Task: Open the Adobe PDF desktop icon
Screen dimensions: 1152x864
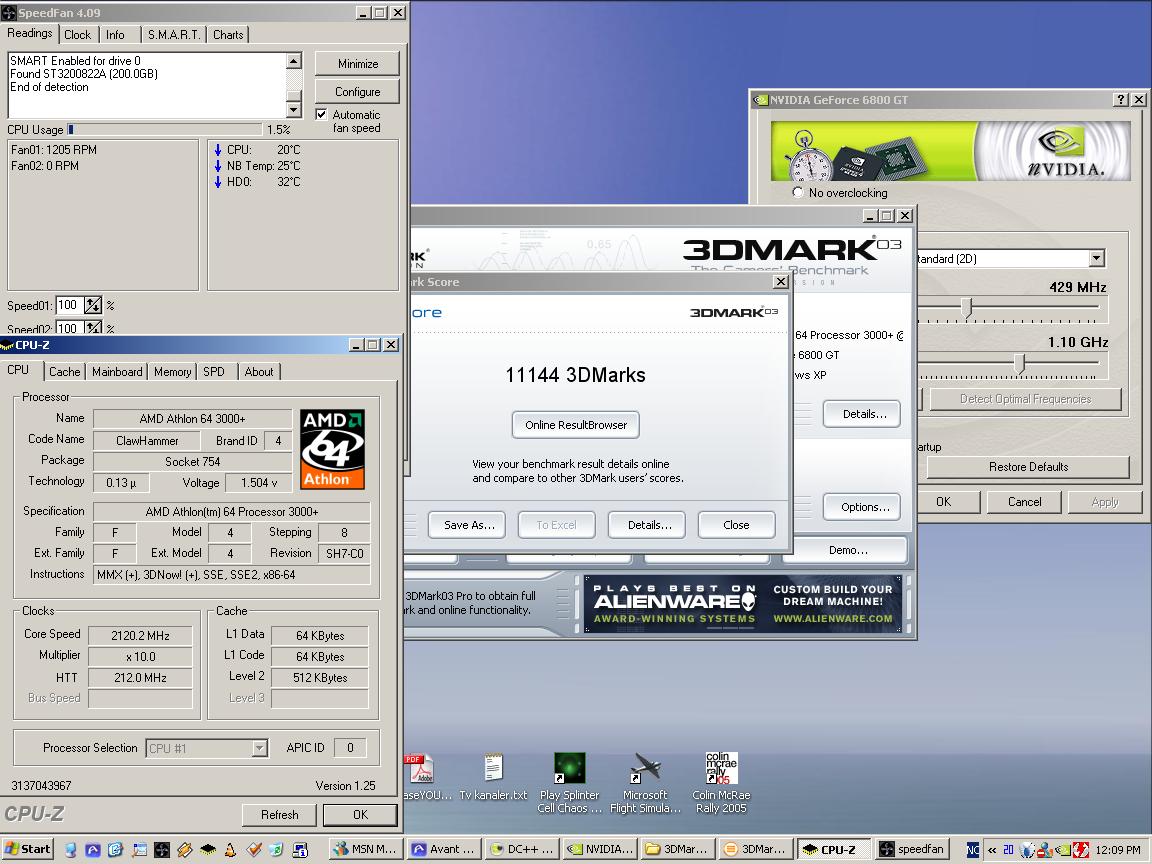Action: (x=422, y=768)
